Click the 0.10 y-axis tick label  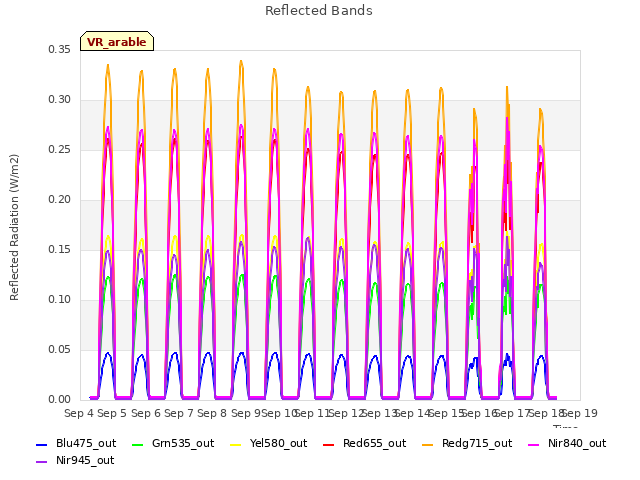[60, 300]
